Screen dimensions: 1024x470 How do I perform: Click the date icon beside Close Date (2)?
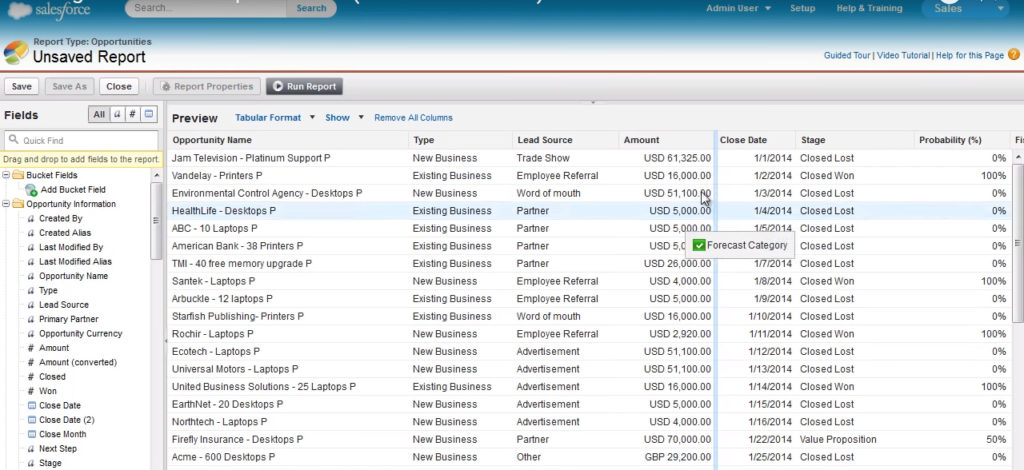click(31, 420)
